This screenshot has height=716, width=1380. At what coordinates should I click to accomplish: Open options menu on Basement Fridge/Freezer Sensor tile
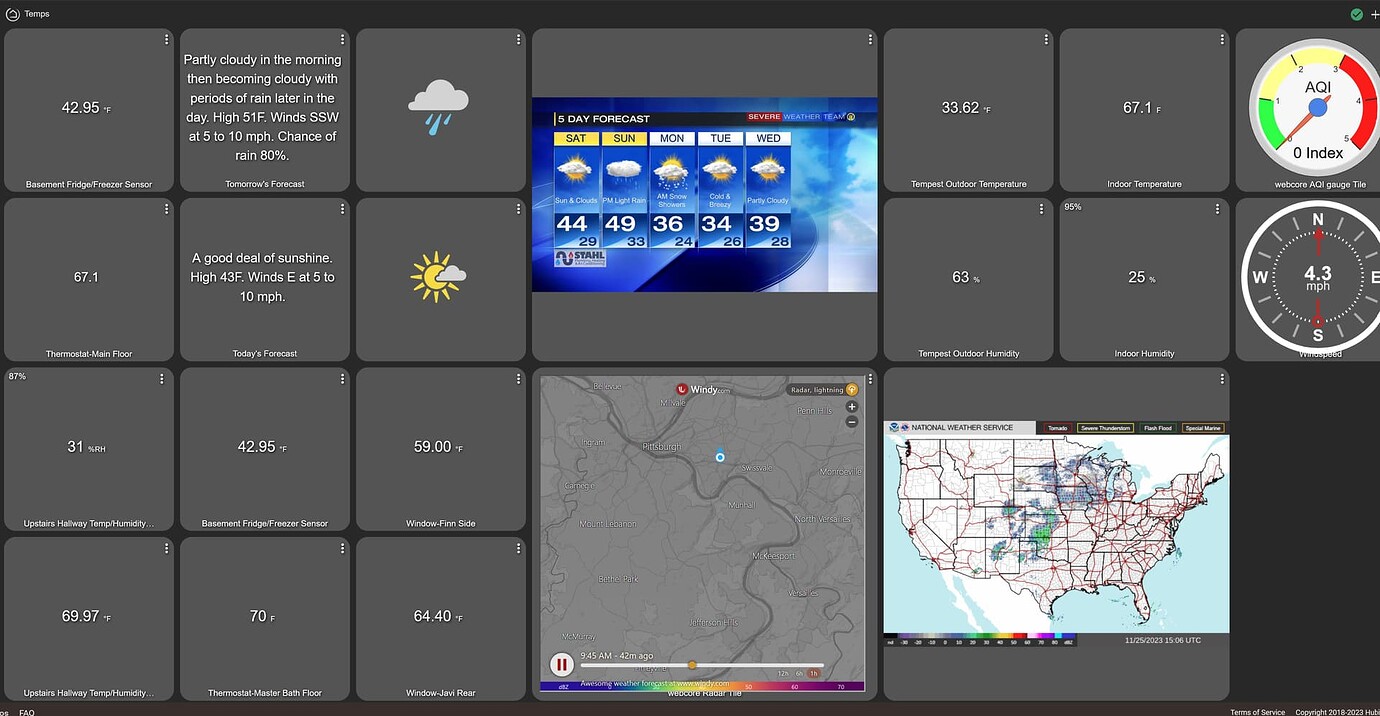tap(166, 39)
